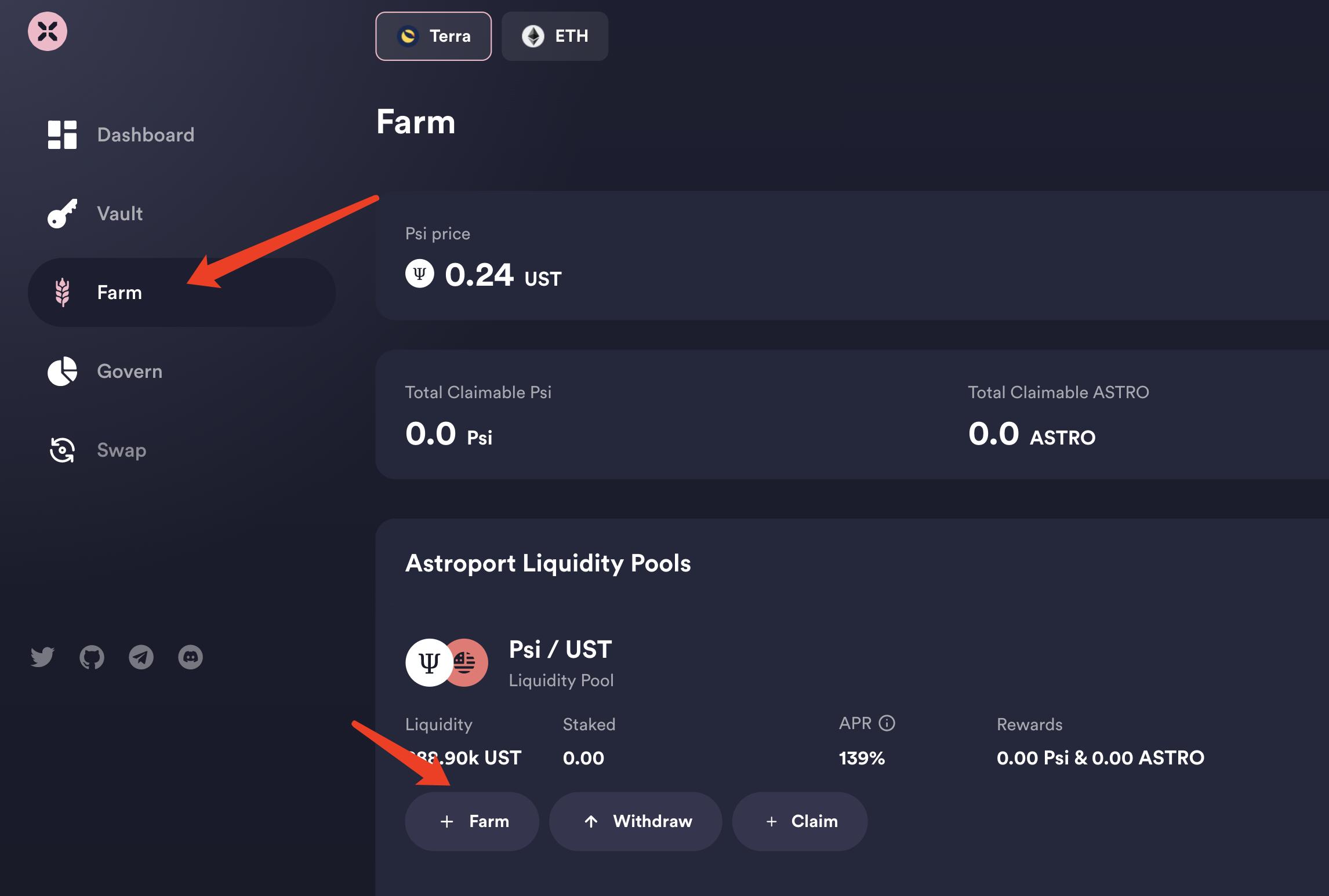The width and height of the screenshot is (1329, 896).
Task: Click the APR info icon
Action: tap(887, 723)
